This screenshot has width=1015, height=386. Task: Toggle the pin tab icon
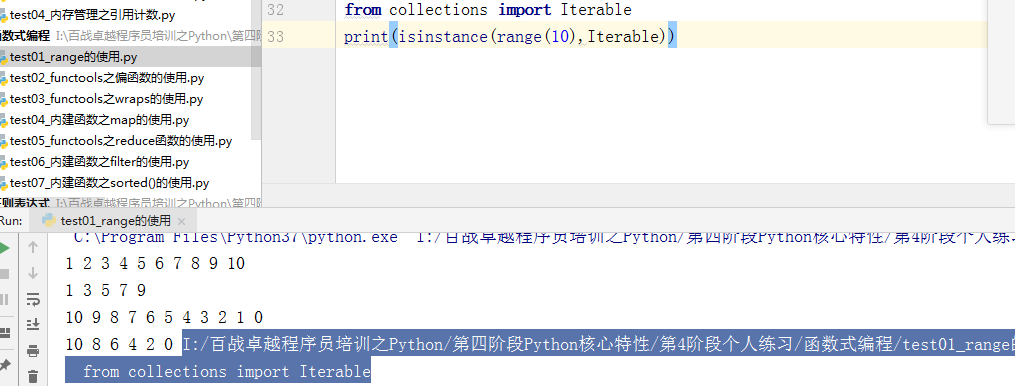(x=5, y=365)
